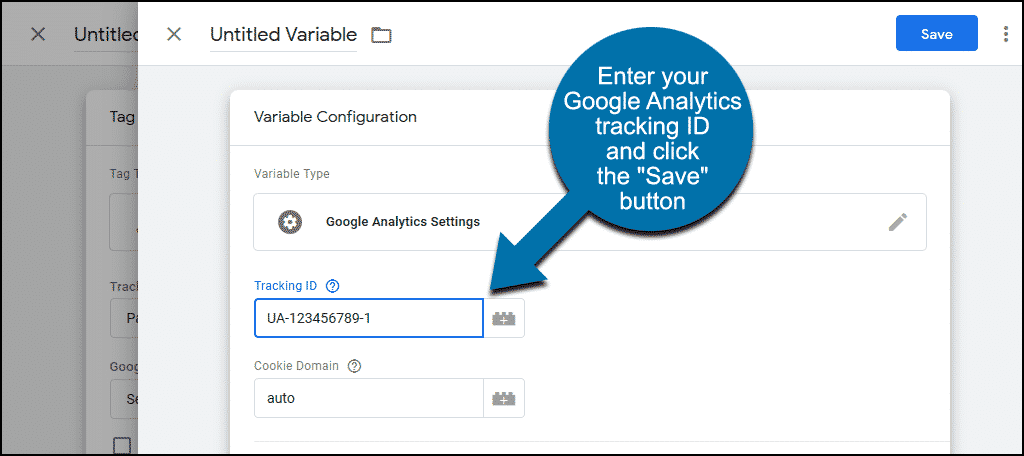Open the background Track Type dropdown

tap(123, 318)
